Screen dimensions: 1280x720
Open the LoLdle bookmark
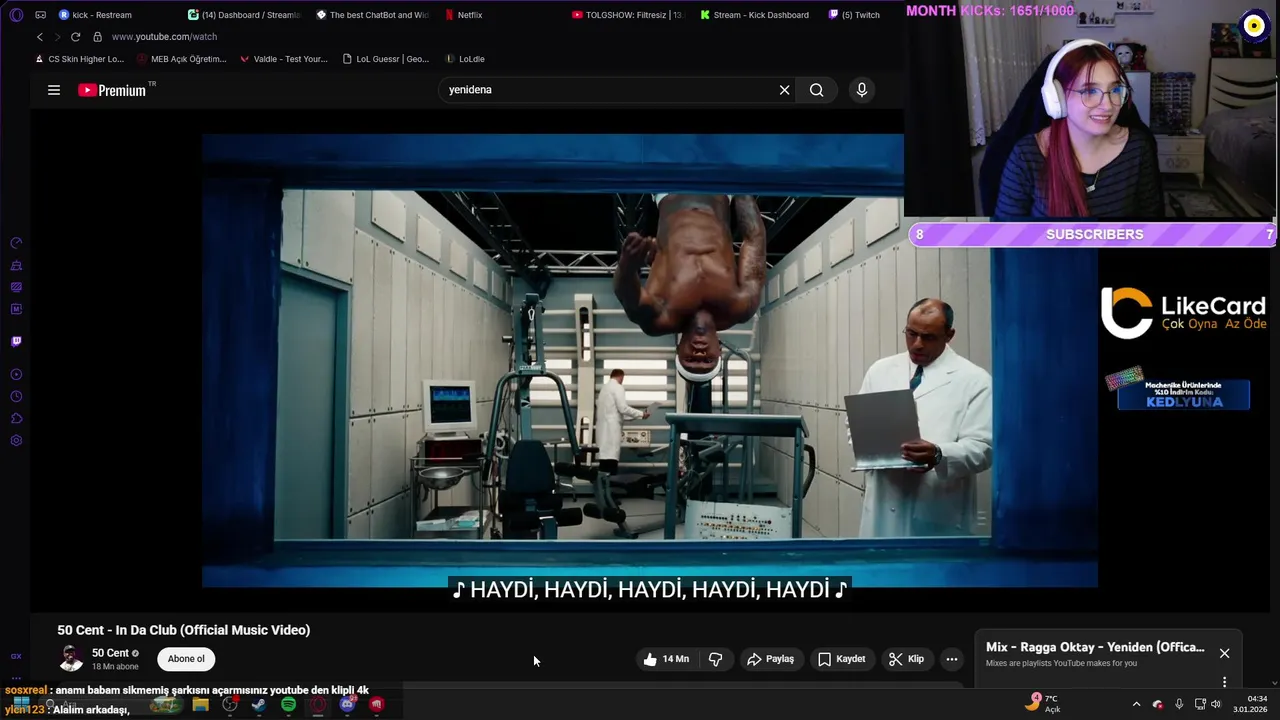click(465, 59)
